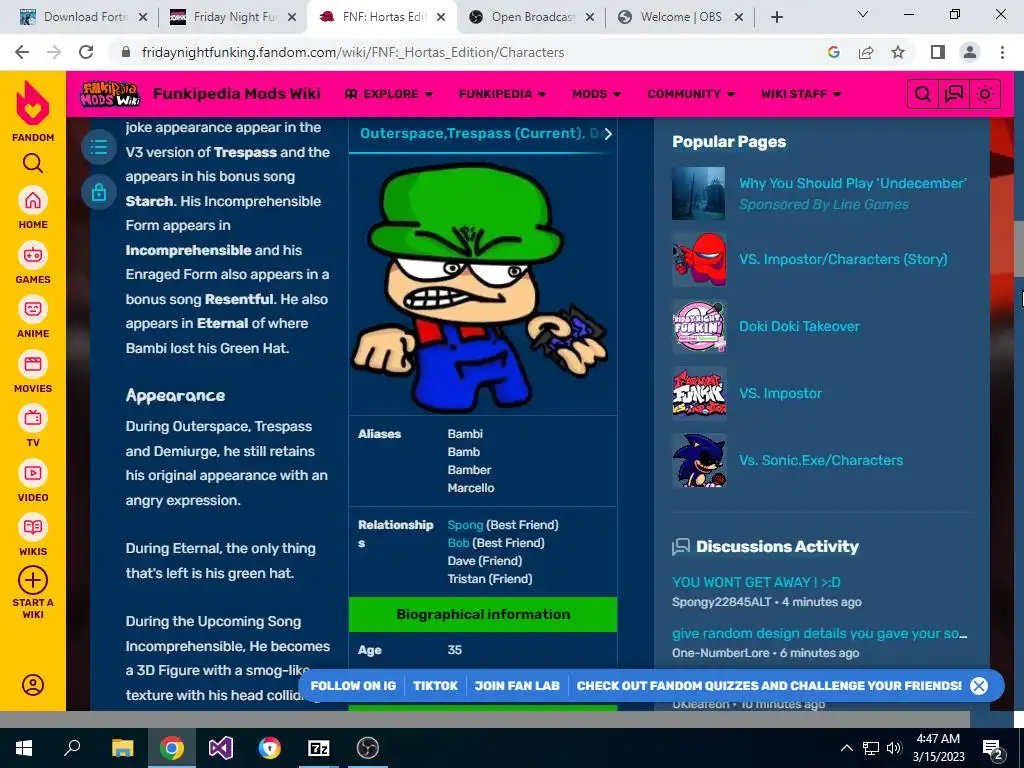Dismiss the Fandom quizzes banner
The height and width of the screenshot is (768, 1024).
click(x=979, y=686)
